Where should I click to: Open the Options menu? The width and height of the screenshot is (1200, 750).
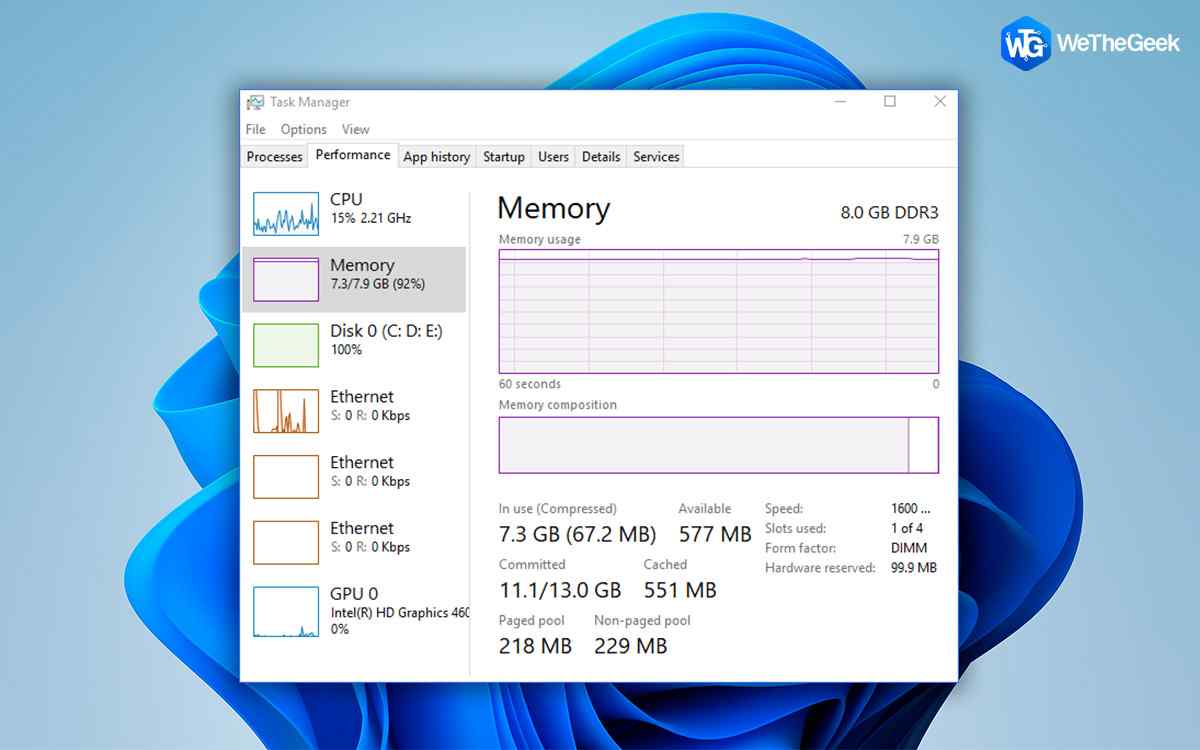pos(304,129)
